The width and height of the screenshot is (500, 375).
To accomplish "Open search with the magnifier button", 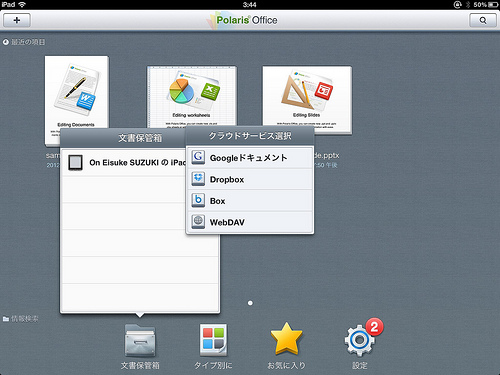I will pyautogui.click(x=483, y=20).
